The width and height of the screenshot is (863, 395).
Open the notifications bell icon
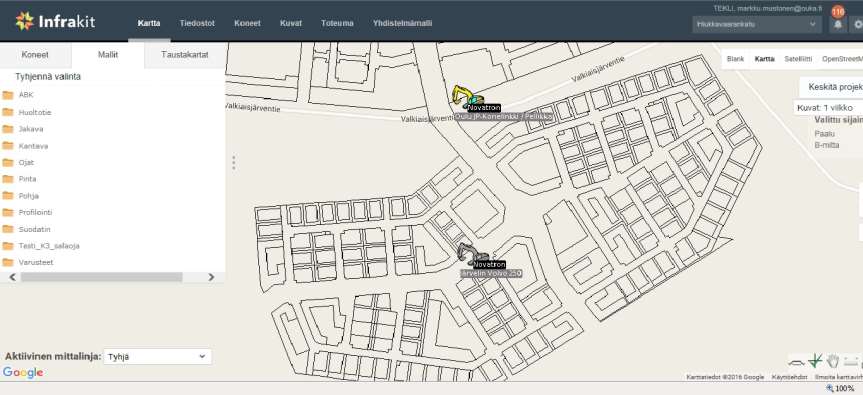pyautogui.click(x=838, y=24)
